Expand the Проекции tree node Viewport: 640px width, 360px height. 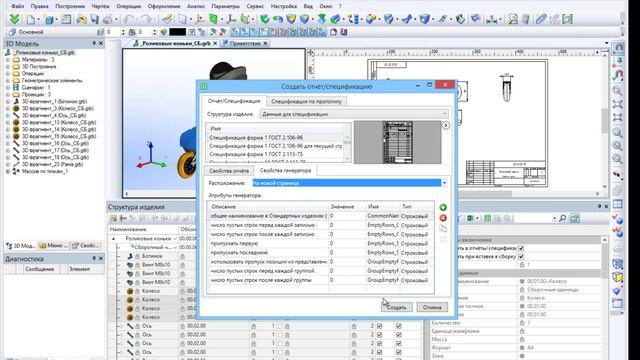(x=7, y=94)
